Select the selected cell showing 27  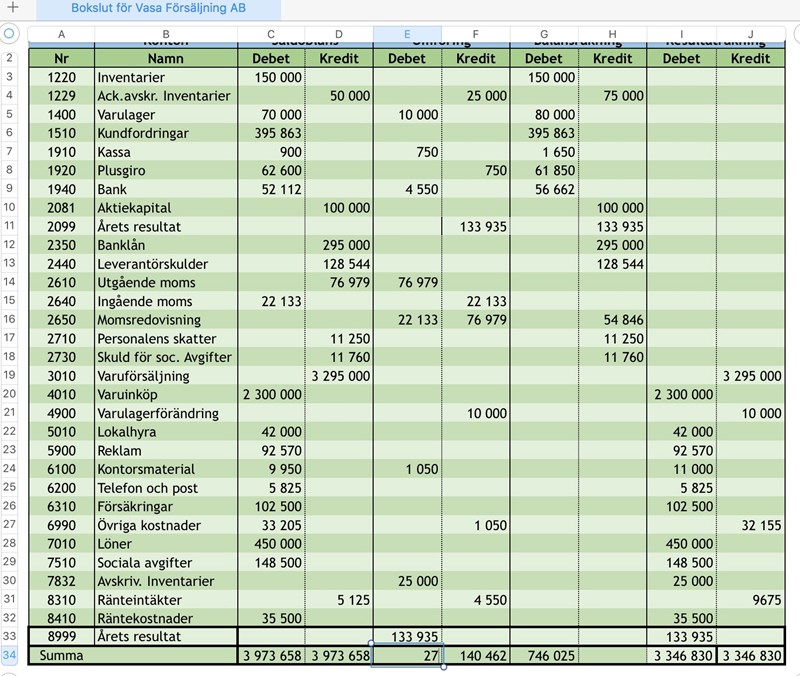pos(407,655)
